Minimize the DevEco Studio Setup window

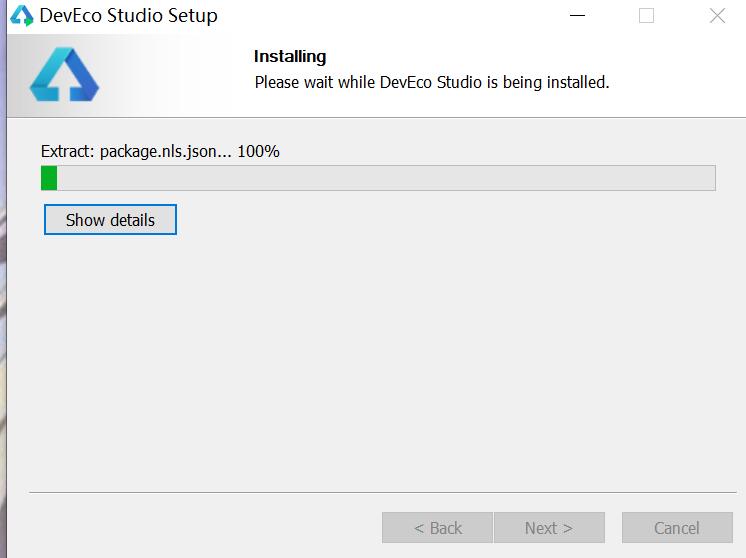[577, 16]
